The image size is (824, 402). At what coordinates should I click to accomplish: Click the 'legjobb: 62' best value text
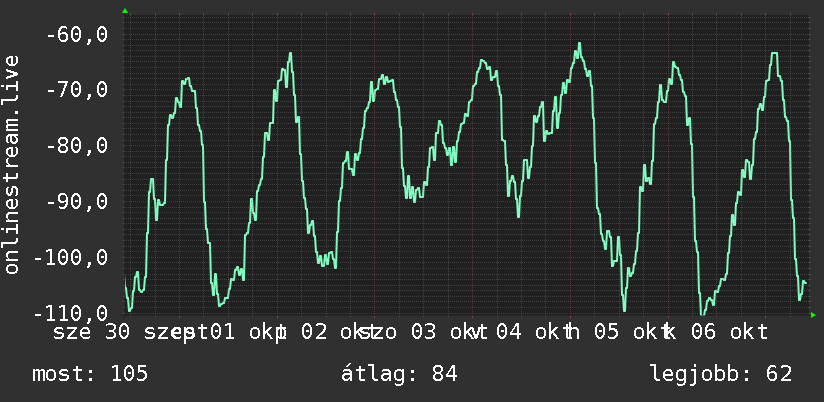(x=721, y=374)
